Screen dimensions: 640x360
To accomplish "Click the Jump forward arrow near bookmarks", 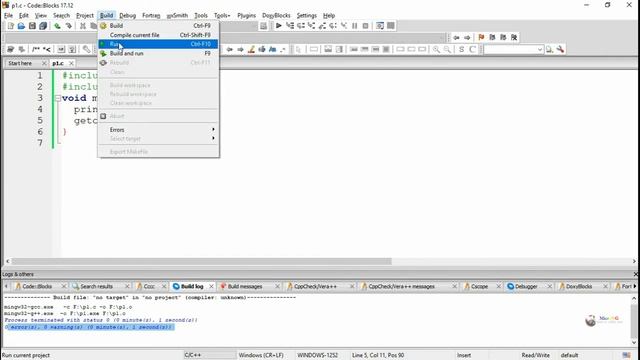I will (x=467, y=37).
